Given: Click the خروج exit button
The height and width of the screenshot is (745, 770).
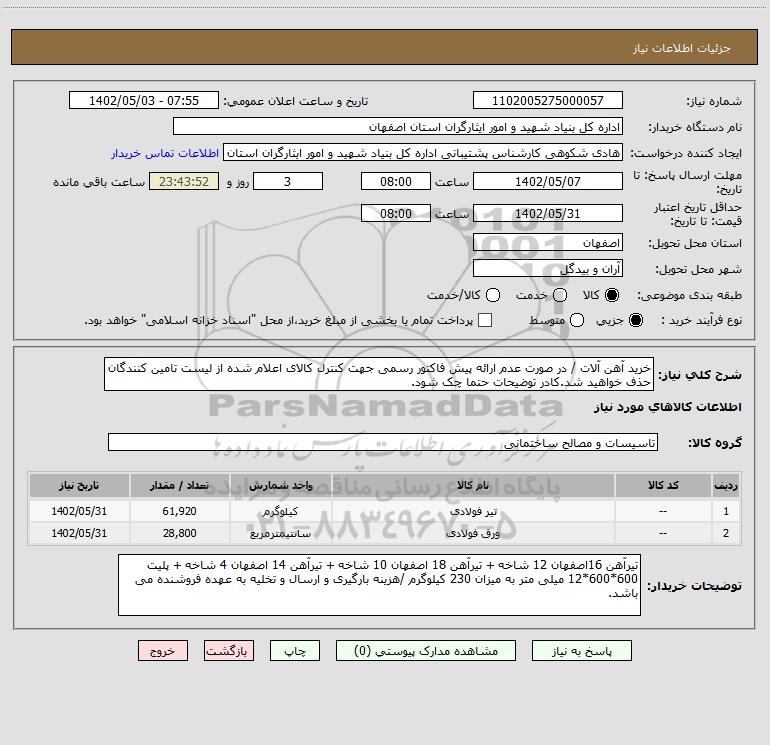Looking at the screenshot, I should [163, 651].
